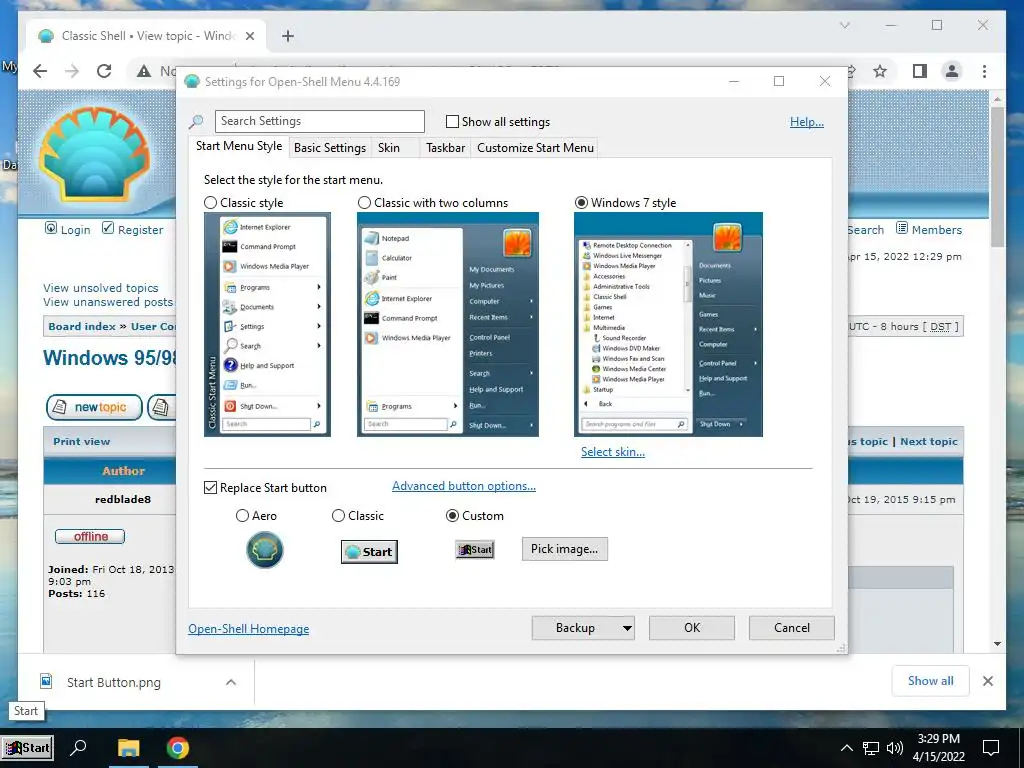1024x768 pixels.
Task: Click the Start Button.png file icon
Action: coord(46,682)
